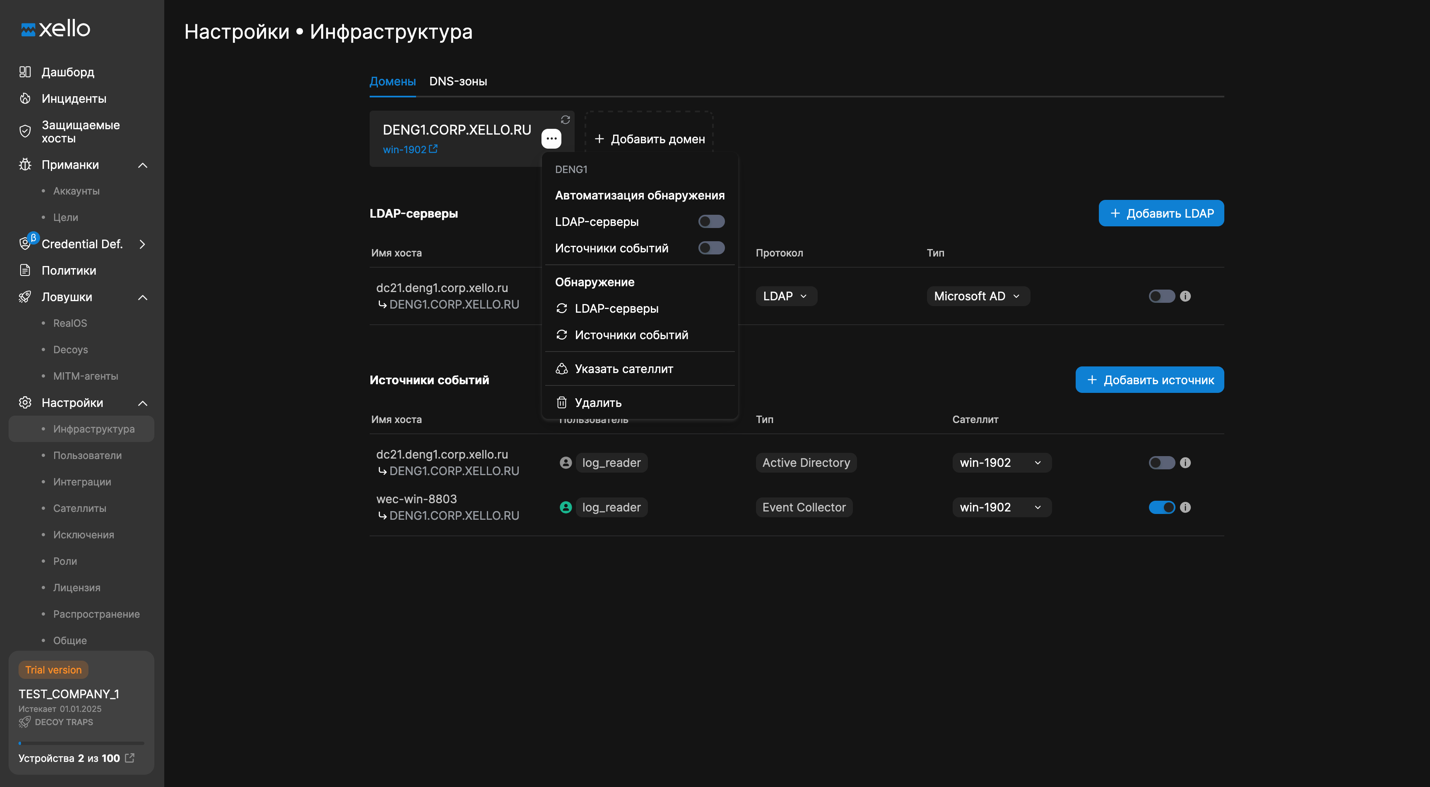The height and width of the screenshot is (787, 1430).
Task: Click info icon for wec-win-8803 source
Action: click(1185, 508)
